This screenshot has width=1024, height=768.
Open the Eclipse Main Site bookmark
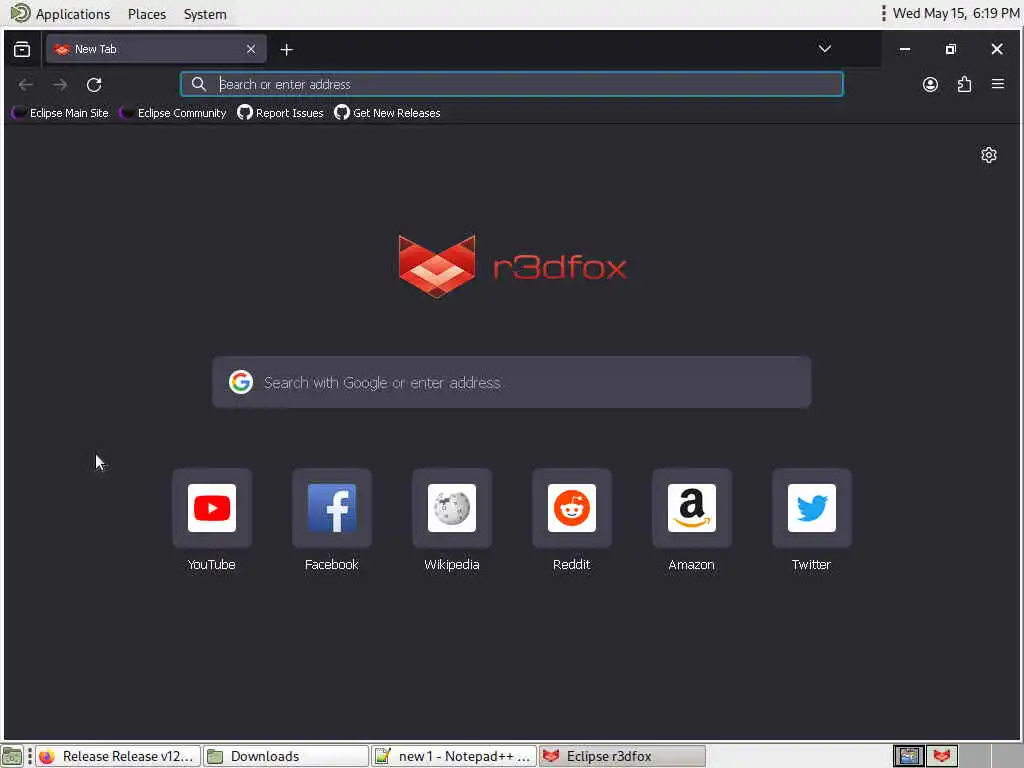pyautogui.click(x=60, y=113)
